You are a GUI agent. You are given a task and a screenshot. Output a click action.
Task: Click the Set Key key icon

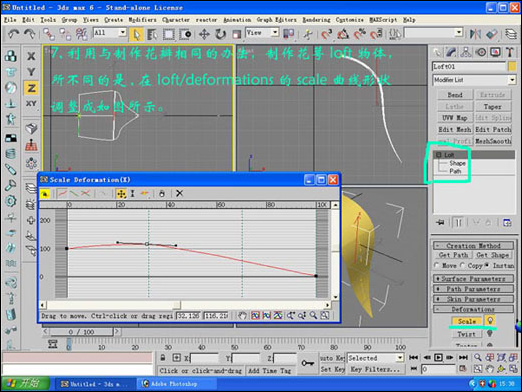(308, 363)
